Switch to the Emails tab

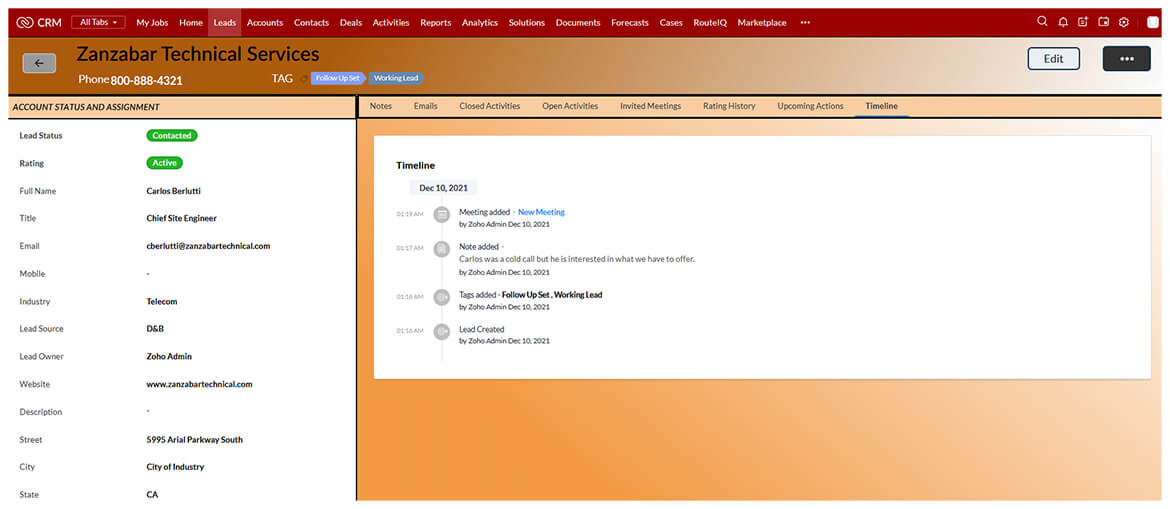pos(425,106)
